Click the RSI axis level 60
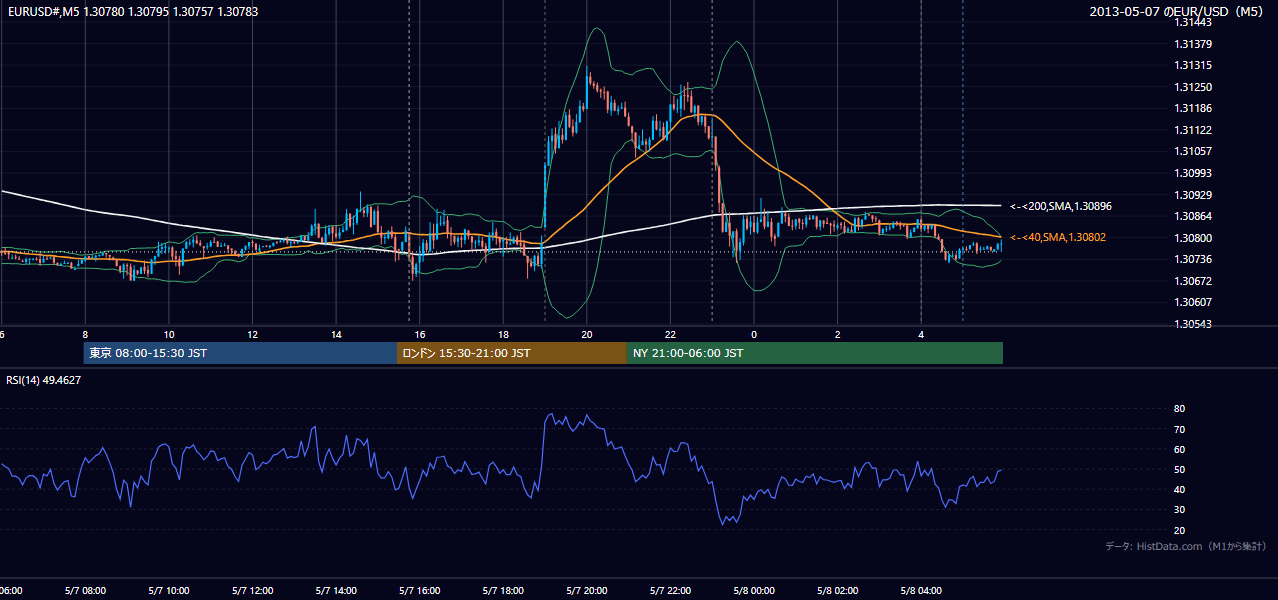1278x600 pixels. pyautogui.click(x=1180, y=449)
